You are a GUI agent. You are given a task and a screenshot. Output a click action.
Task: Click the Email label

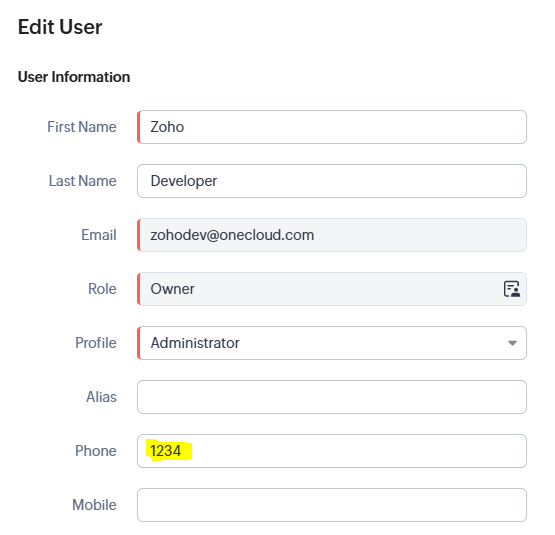pos(99,235)
